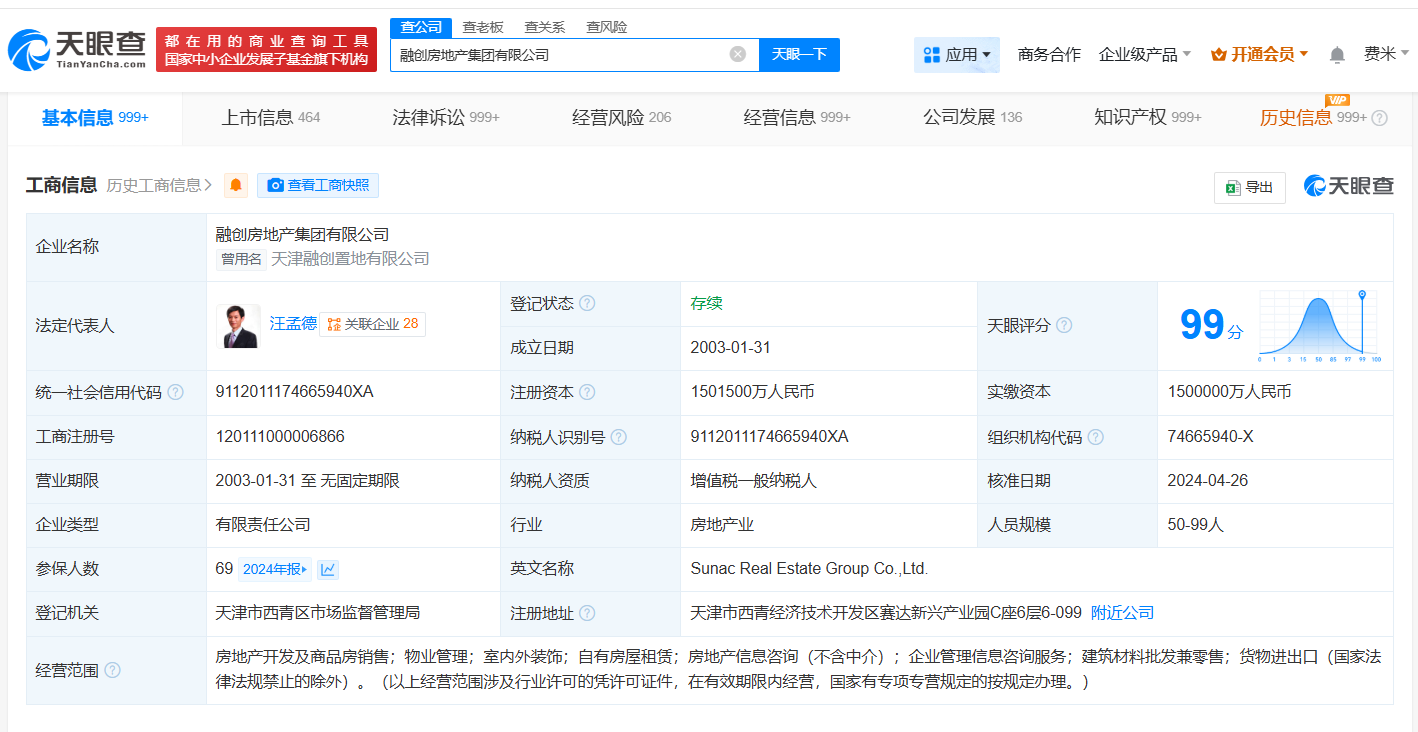
Task: Open the 公司发展 tab
Action: pyautogui.click(x=973, y=118)
